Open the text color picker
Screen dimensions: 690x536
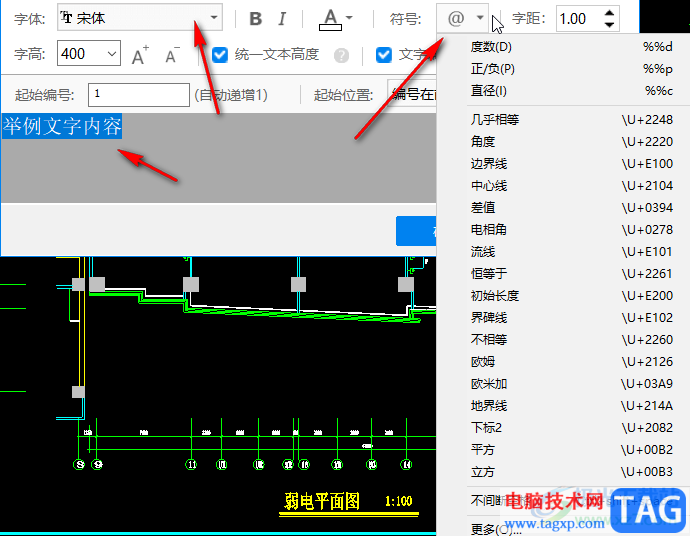[330, 20]
